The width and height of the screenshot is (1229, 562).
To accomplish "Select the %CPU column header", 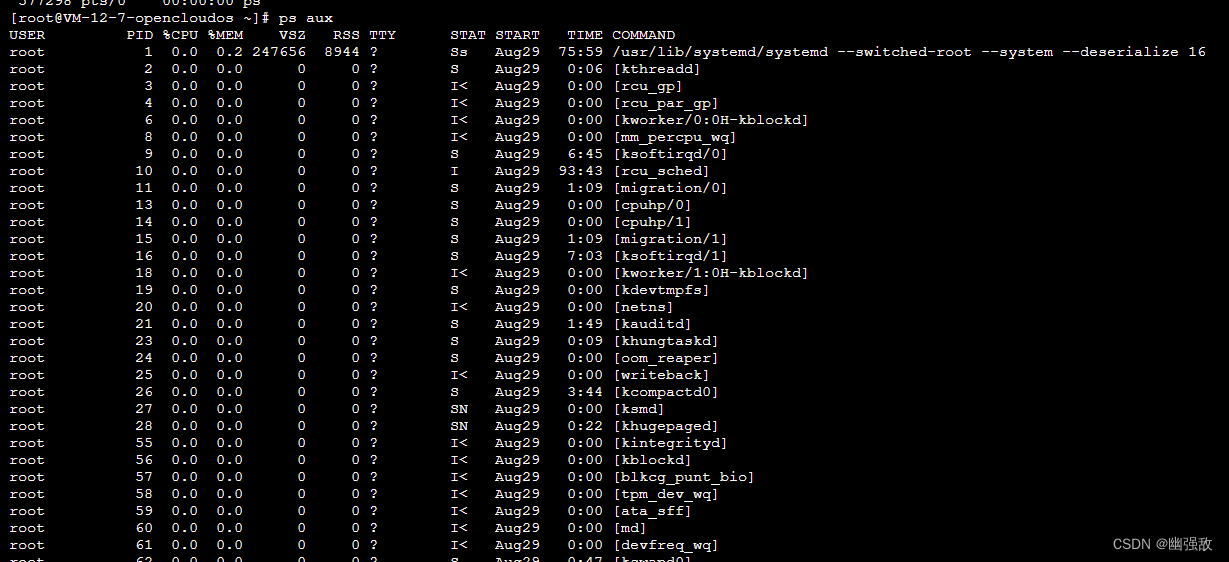I will tap(180, 35).
